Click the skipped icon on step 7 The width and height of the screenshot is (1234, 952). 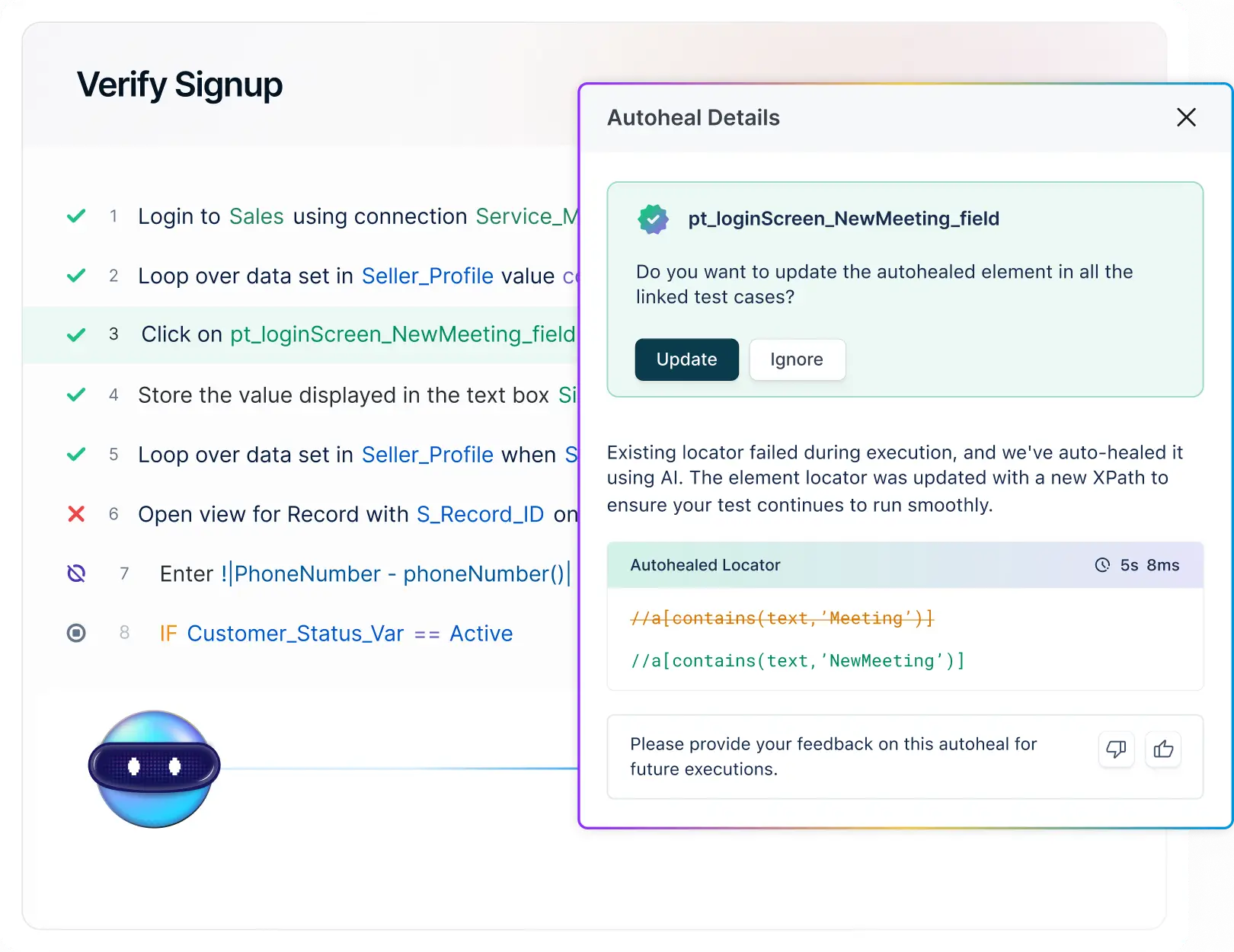pyautogui.click(x=76, y=573)
